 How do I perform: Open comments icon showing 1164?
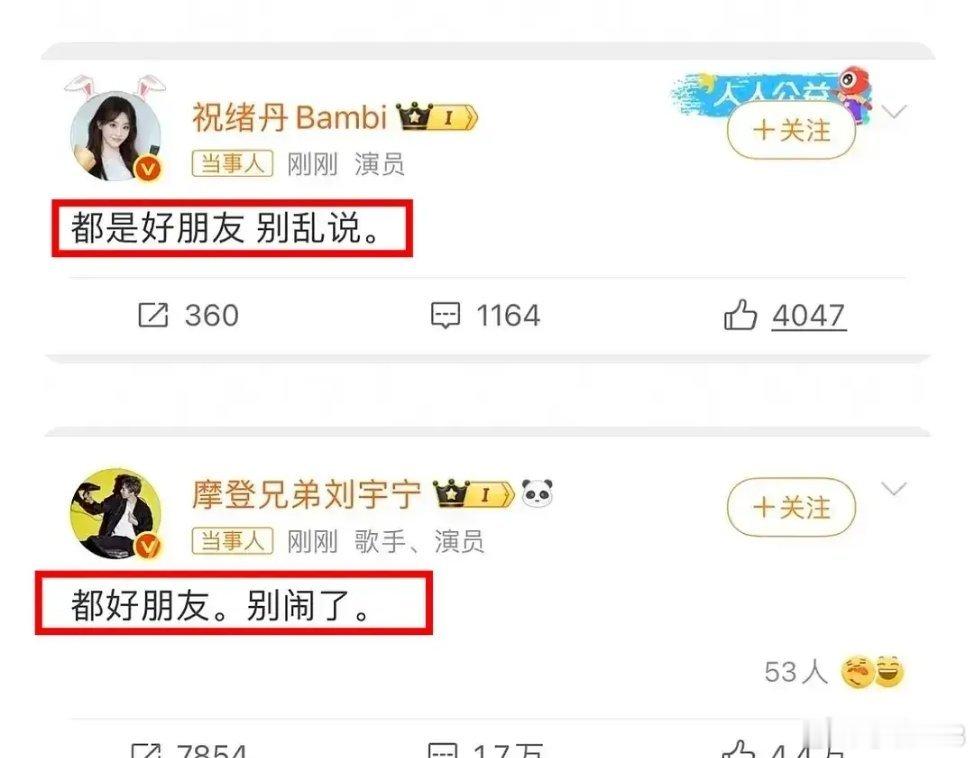click(x=445, y=316)
